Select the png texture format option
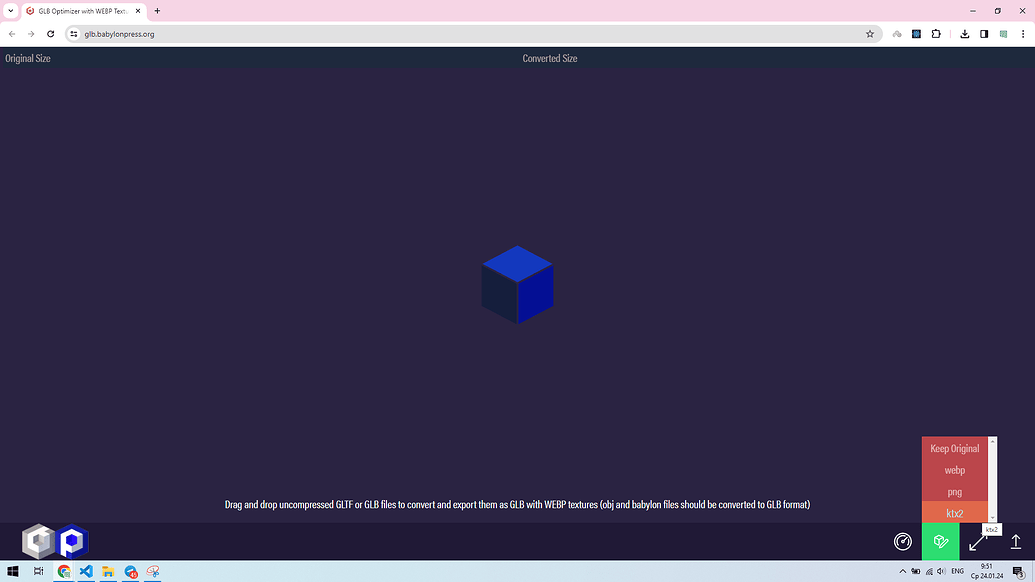Screen dimensions: 1035x582 click(x=954, y=492)
